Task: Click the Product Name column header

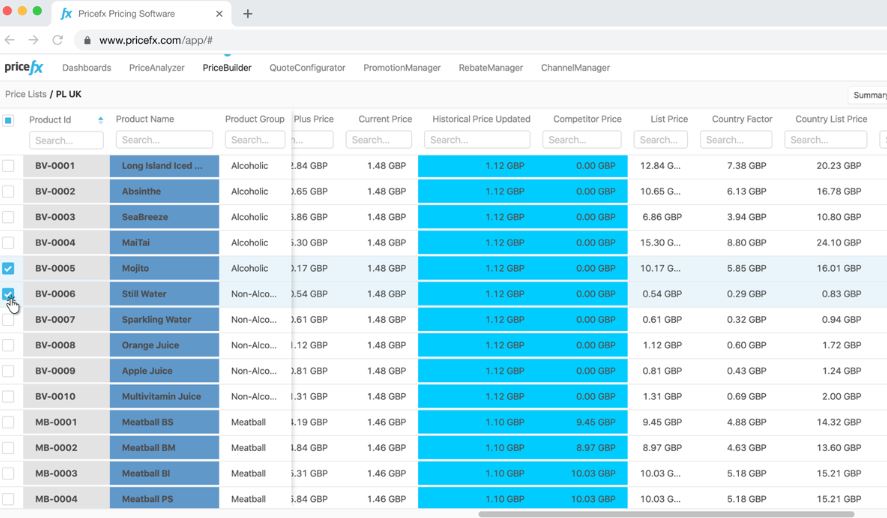Action: (x=145, y=119)
